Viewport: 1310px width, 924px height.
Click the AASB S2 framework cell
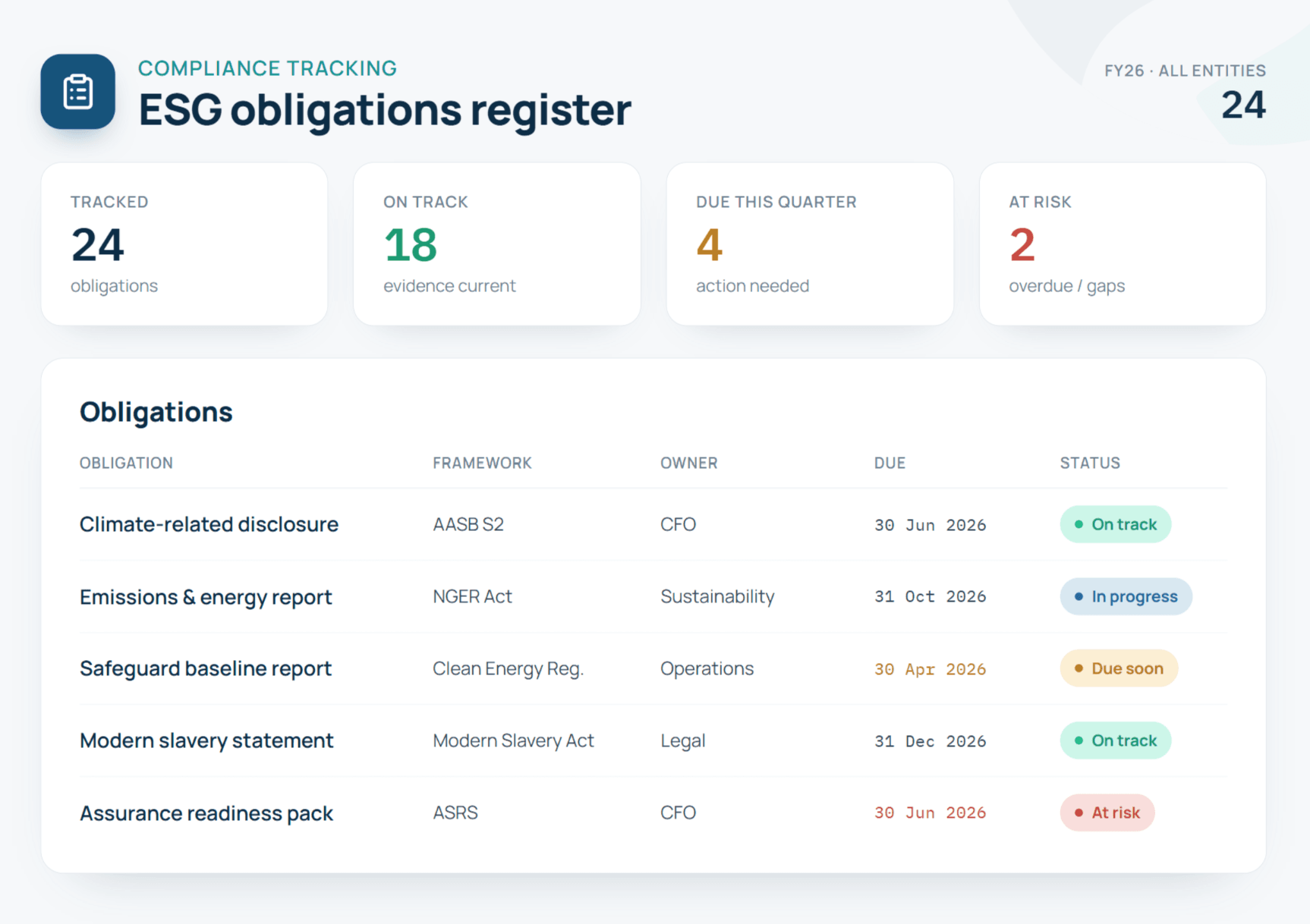point(468,524)
